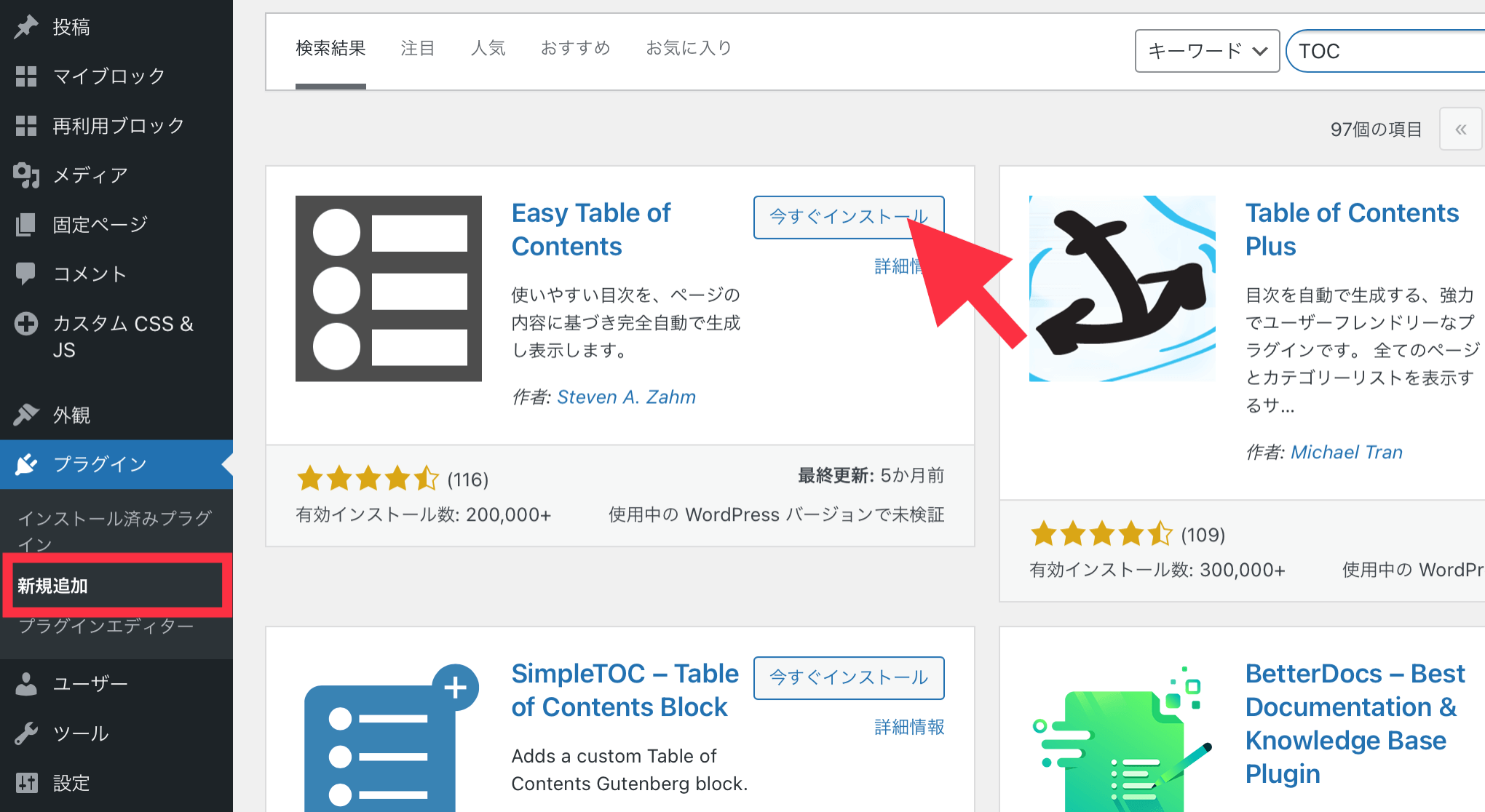Open author link Steven A. Zahm
The image size is (1485, 812).
click(x=626, y=397)
